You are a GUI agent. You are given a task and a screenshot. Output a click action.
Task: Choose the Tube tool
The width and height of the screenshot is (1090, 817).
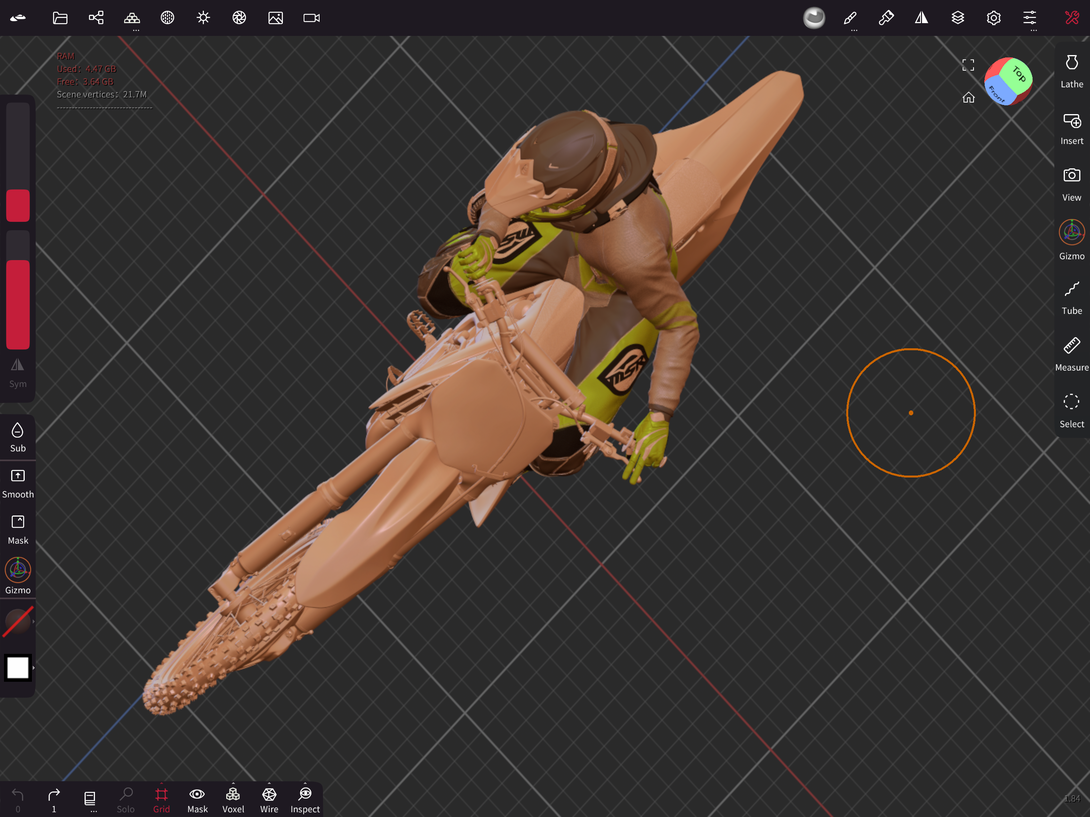tap(1071, 295)
